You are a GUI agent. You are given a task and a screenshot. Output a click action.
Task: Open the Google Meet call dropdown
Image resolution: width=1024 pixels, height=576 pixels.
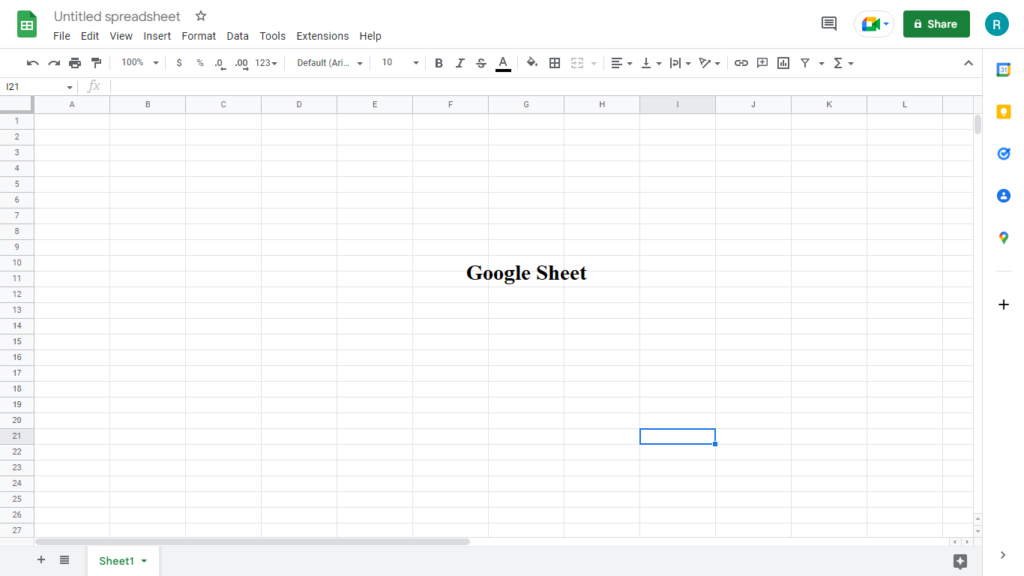point(874,24)
